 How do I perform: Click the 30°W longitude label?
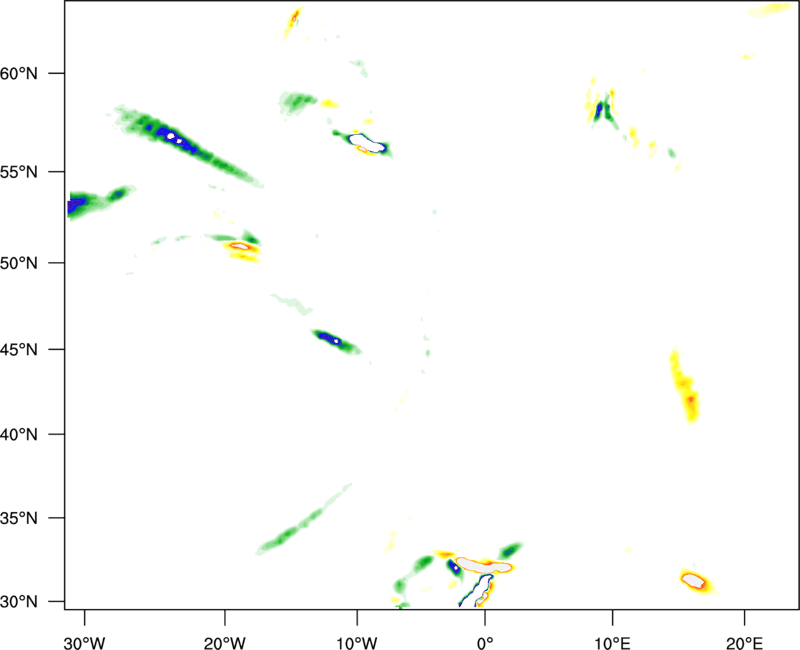85,643
